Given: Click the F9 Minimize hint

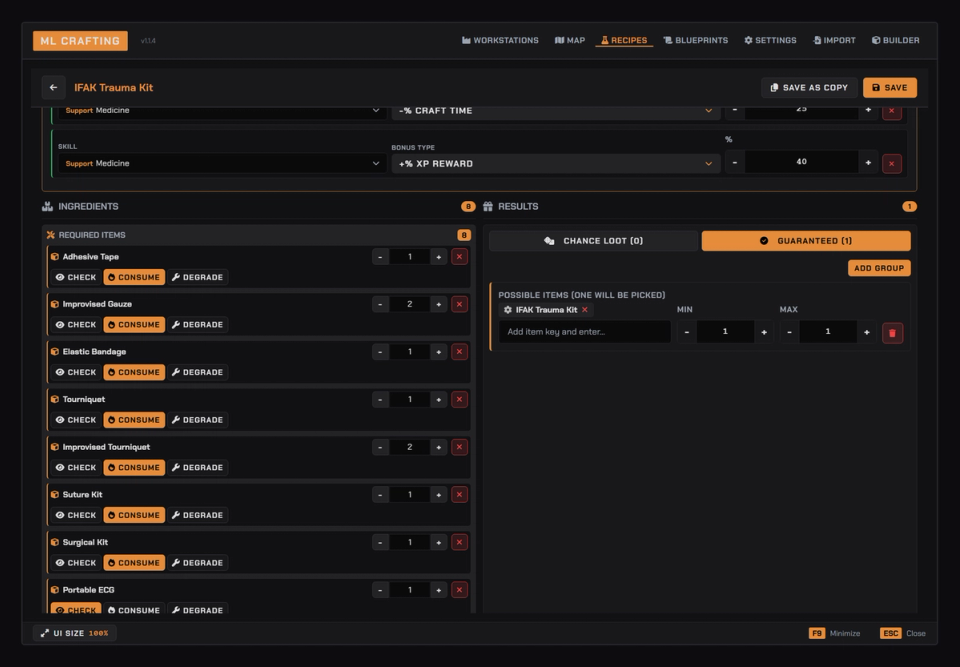Looking at the screenshot, I should click(x=834, y=633).
